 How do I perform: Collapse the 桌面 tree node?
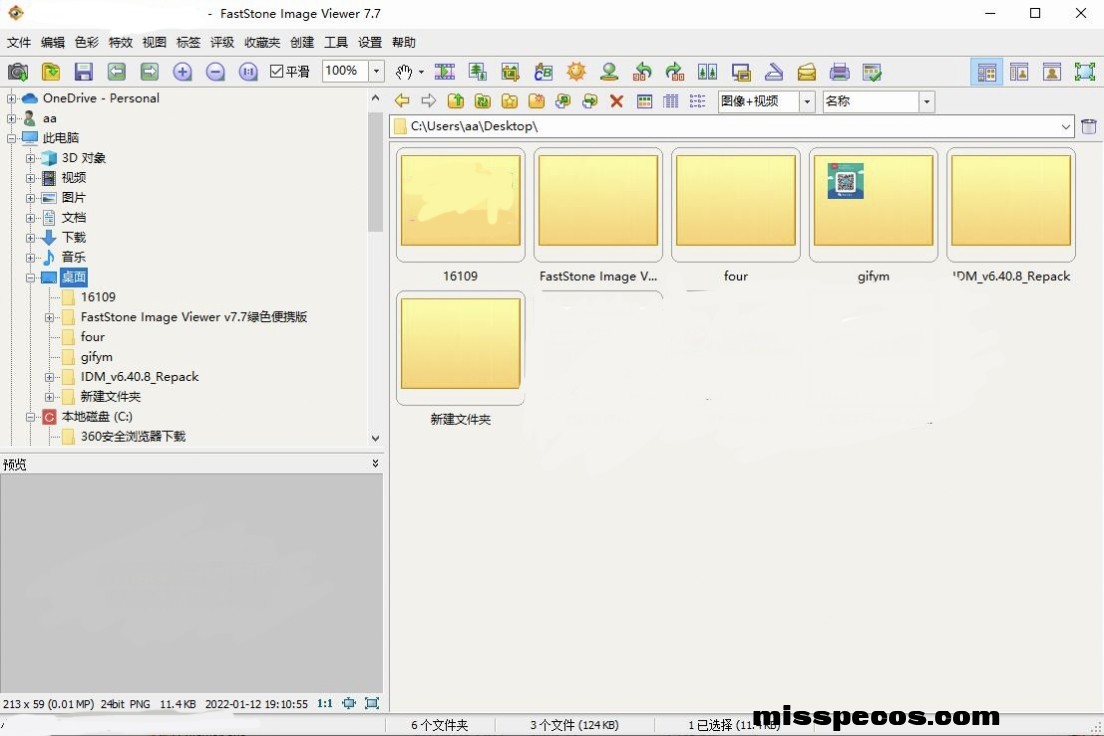[x=31, y=277]
